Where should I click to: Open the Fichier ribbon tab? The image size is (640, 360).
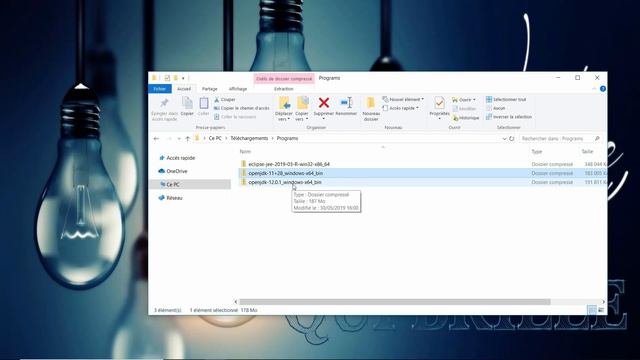160,89
